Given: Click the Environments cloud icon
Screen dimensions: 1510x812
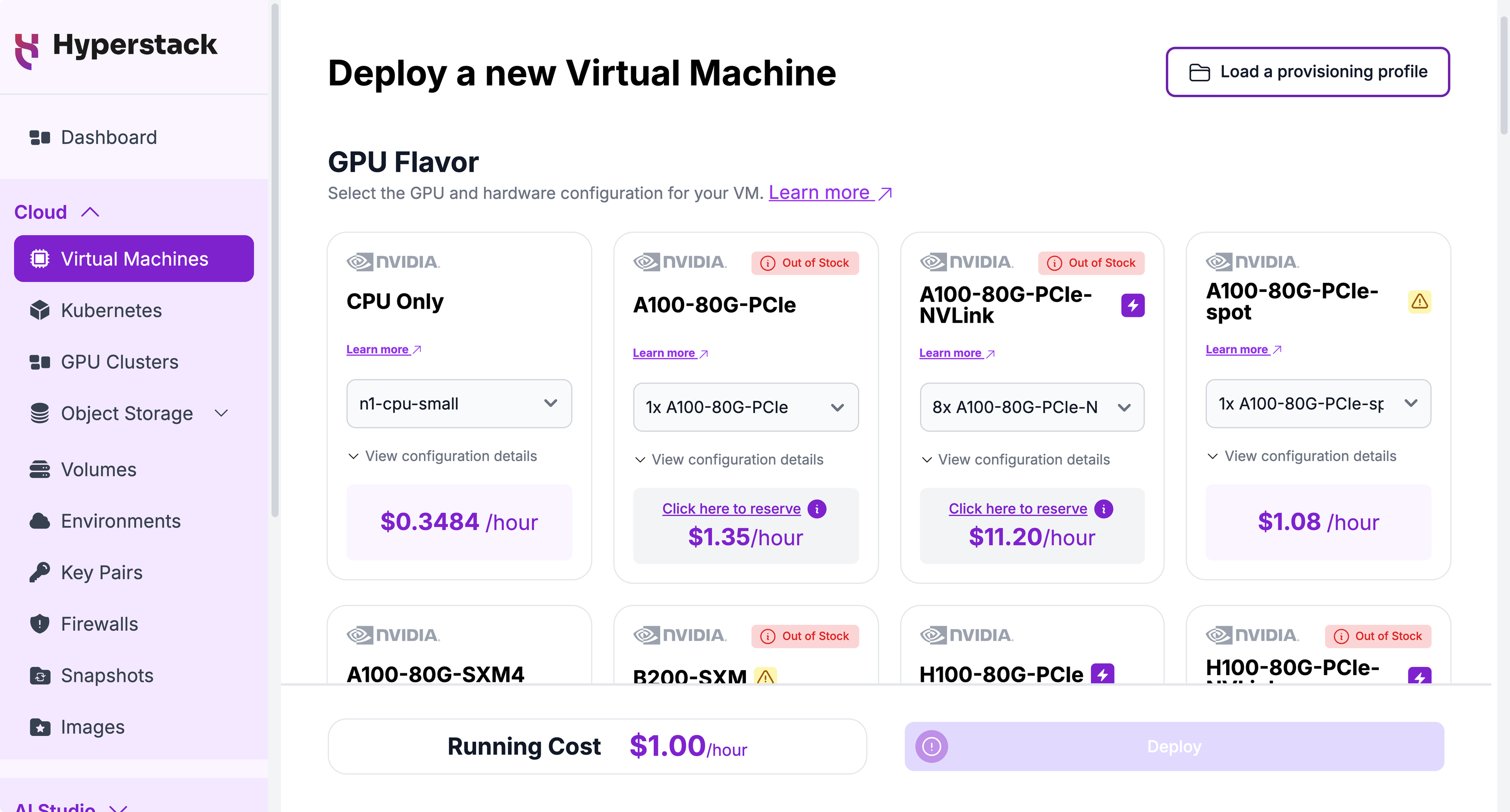Looking at the screenshot, I should point(39,520).
